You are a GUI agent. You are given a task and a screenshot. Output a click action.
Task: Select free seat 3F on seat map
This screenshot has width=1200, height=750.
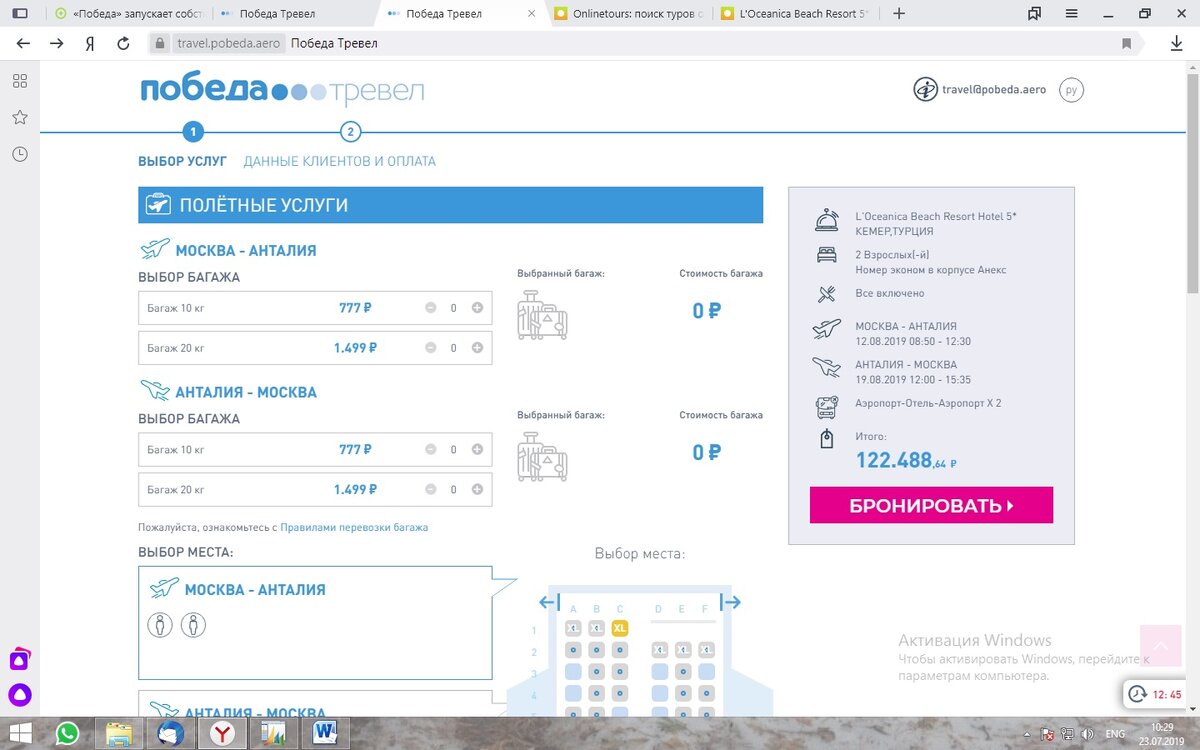[x=706, y=672]
